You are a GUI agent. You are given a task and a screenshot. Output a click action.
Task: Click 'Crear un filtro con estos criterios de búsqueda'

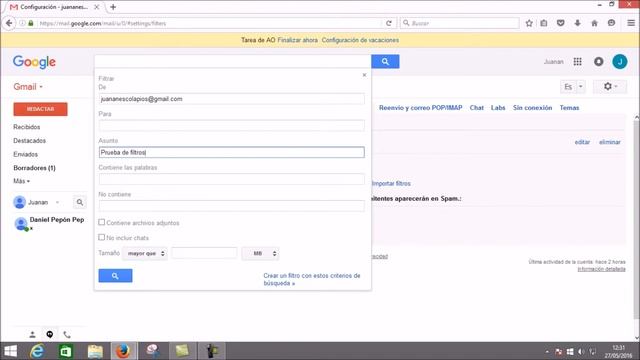312,279
